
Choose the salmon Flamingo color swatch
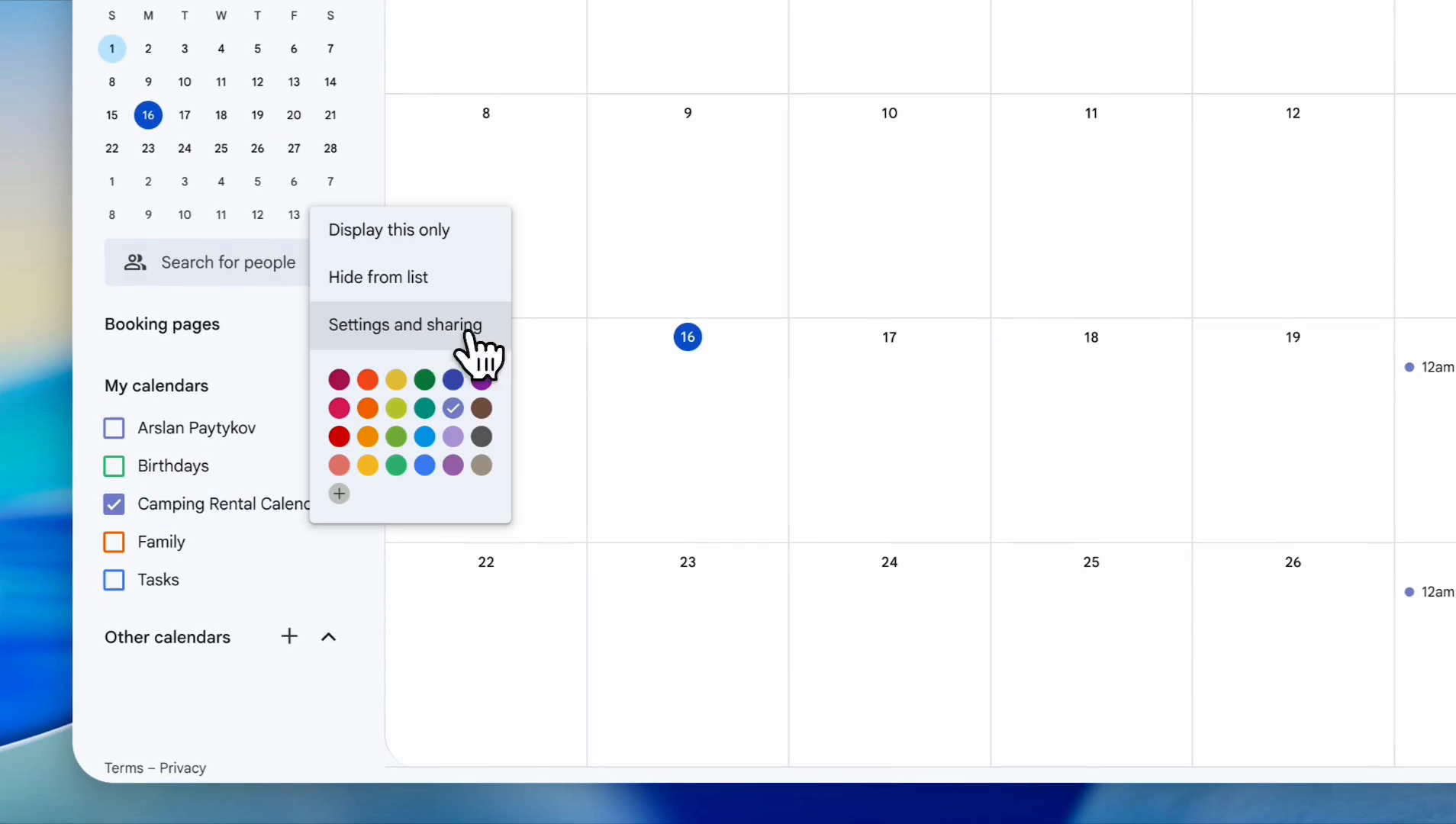coord(340,465)
